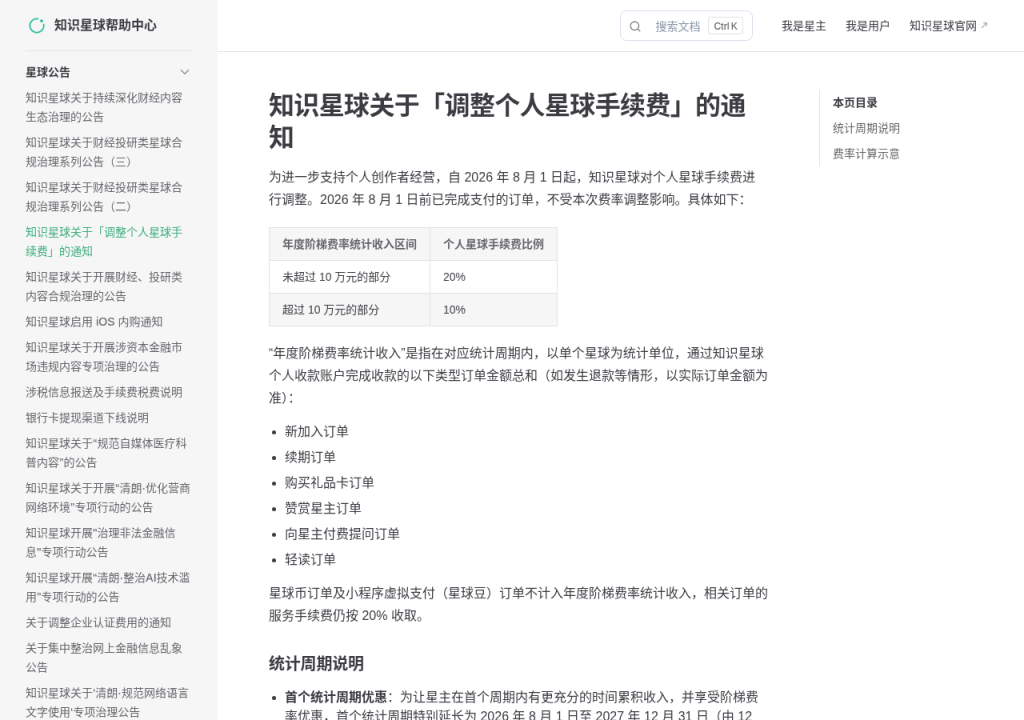Open 清朗·规范网络语言文字使用专项治理公告

click(107, 702)
